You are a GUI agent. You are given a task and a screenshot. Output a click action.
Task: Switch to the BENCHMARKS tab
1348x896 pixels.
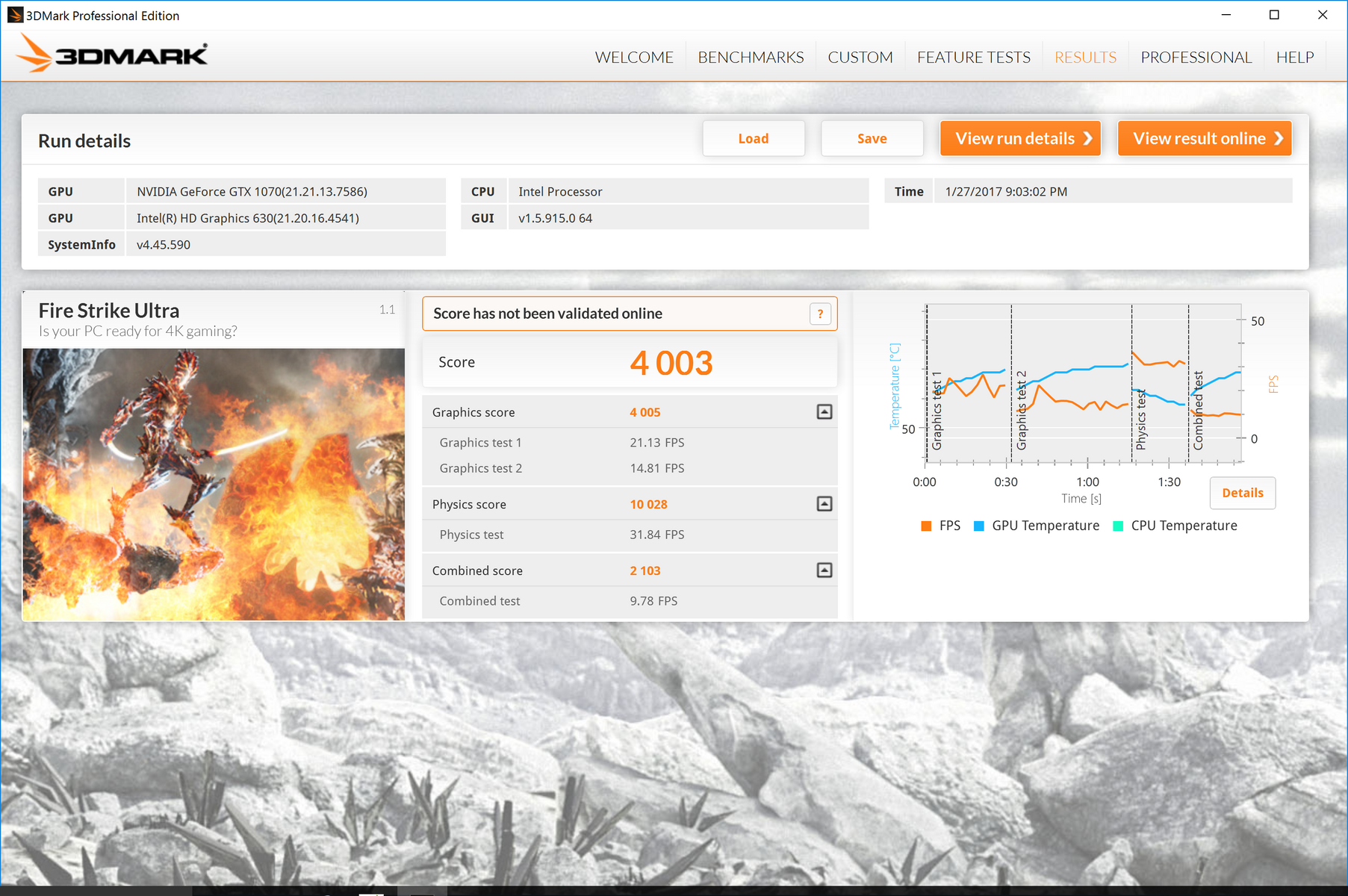tap(751, 57)
